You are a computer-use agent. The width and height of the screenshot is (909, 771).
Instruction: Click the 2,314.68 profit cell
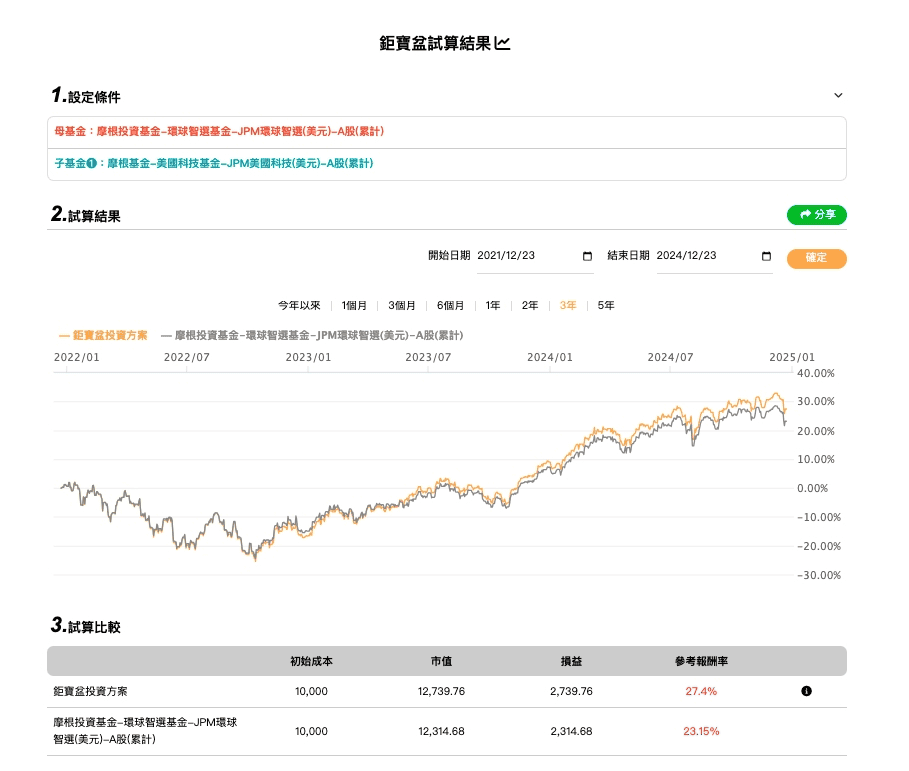click(571, 732)
